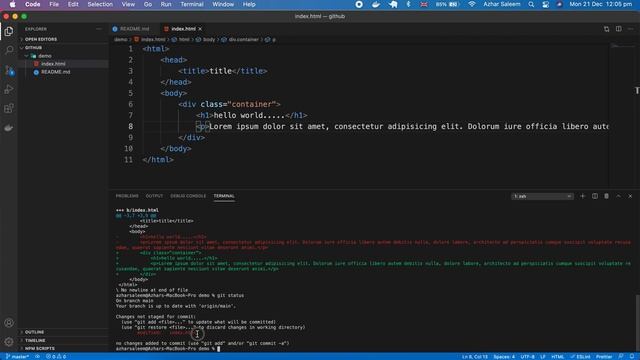The height and width of the screenshot is (360, 640).
Task: Open errors and warnings status item
Action: (56, 356)
